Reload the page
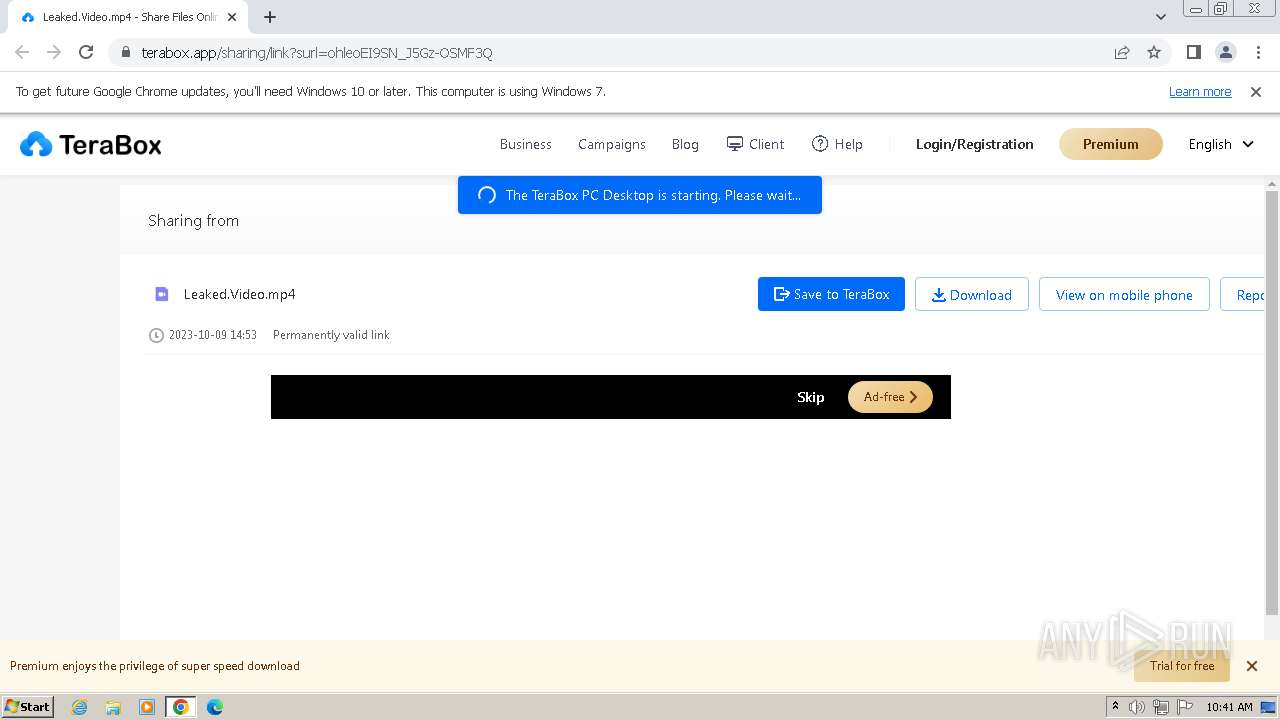The height and width of the screenshot is (720, 1280). pyautogui.click(x=86, y=53)
